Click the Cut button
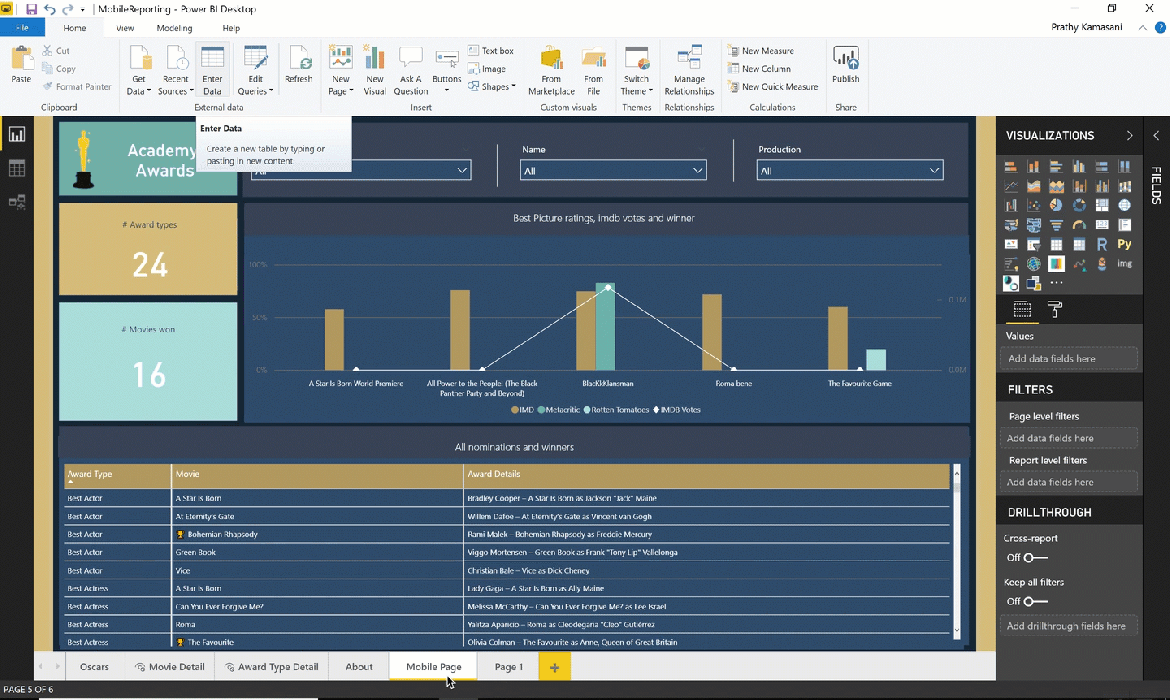1170x700 pixels. 56,51
